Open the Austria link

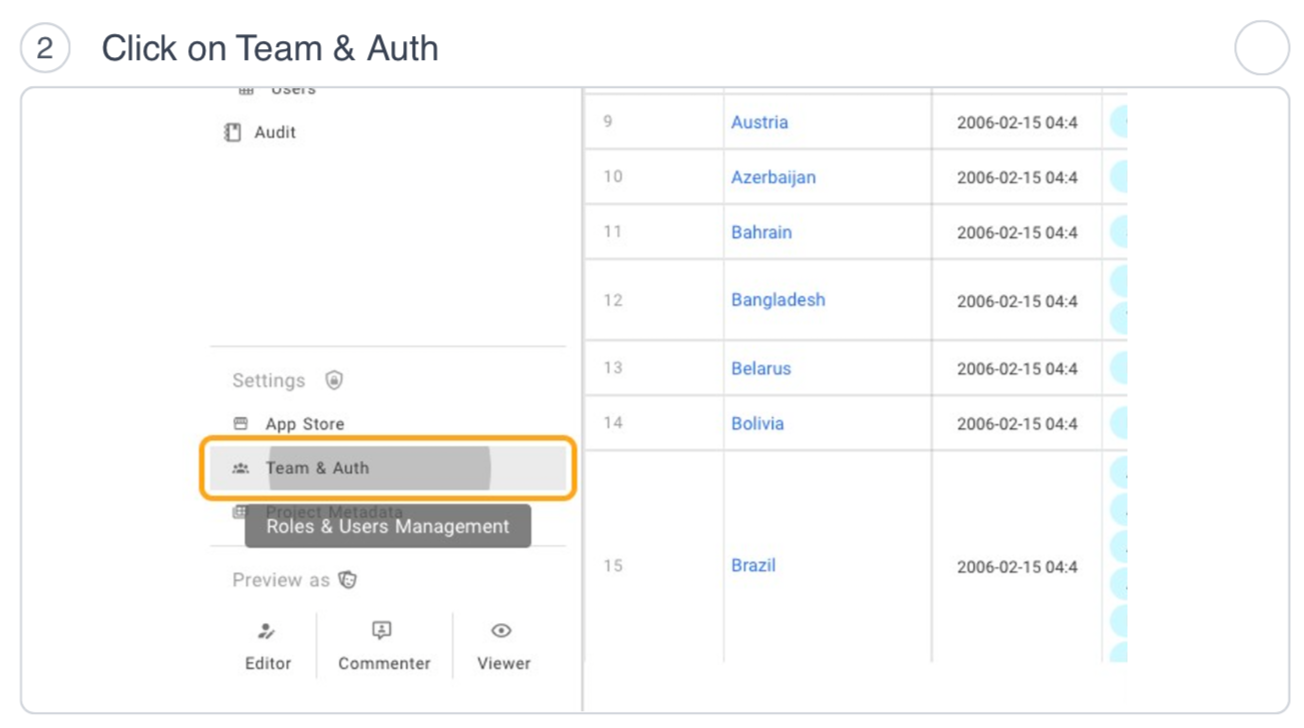759,122
